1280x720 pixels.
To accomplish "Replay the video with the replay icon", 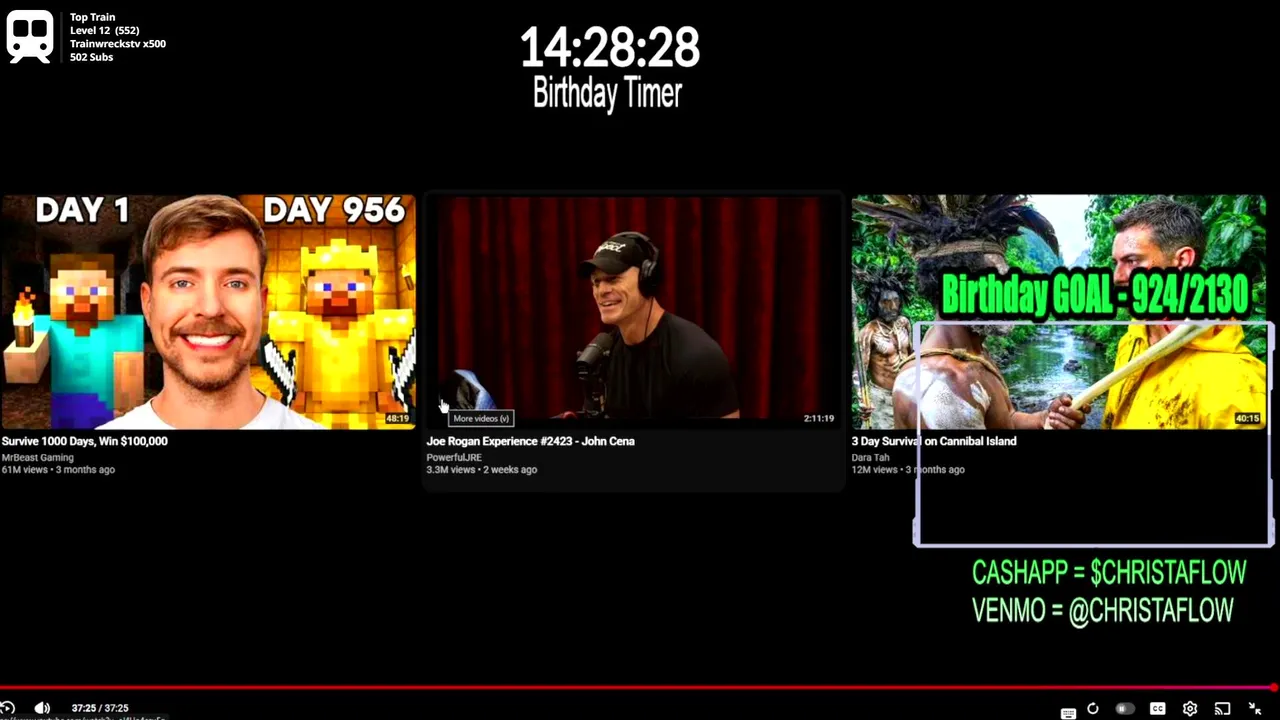I will [x=7, y=708].
